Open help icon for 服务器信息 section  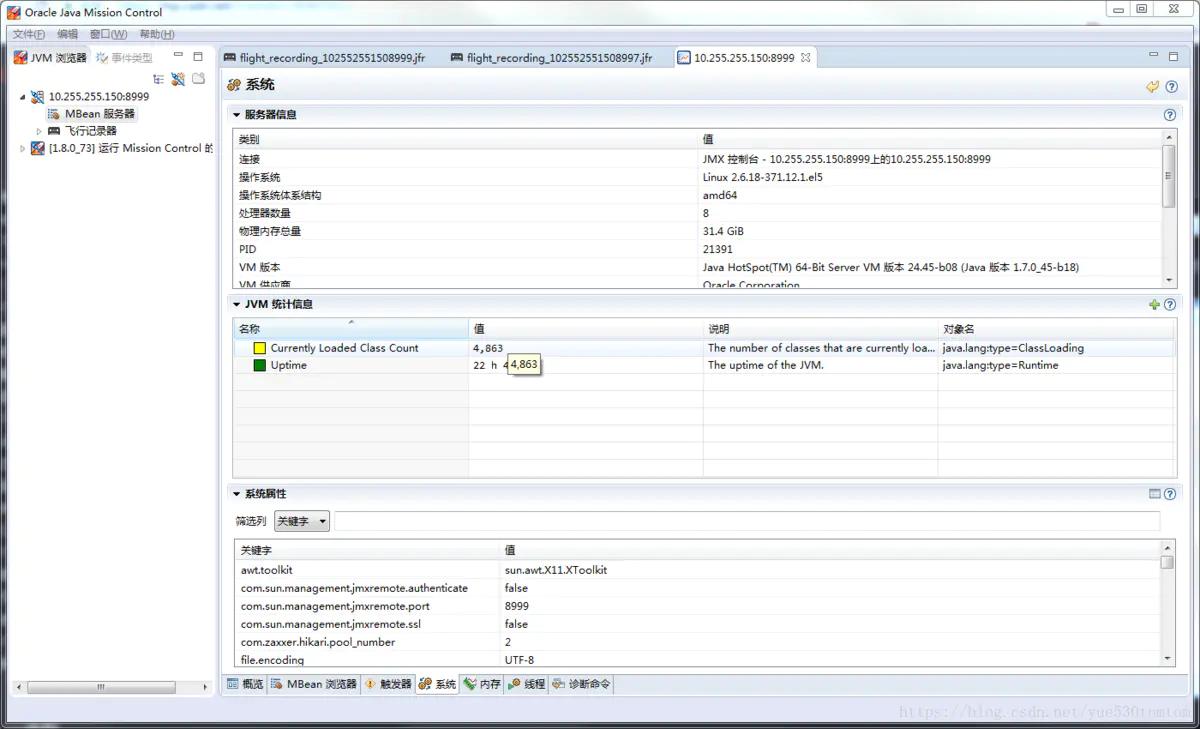click(1169, 115)
